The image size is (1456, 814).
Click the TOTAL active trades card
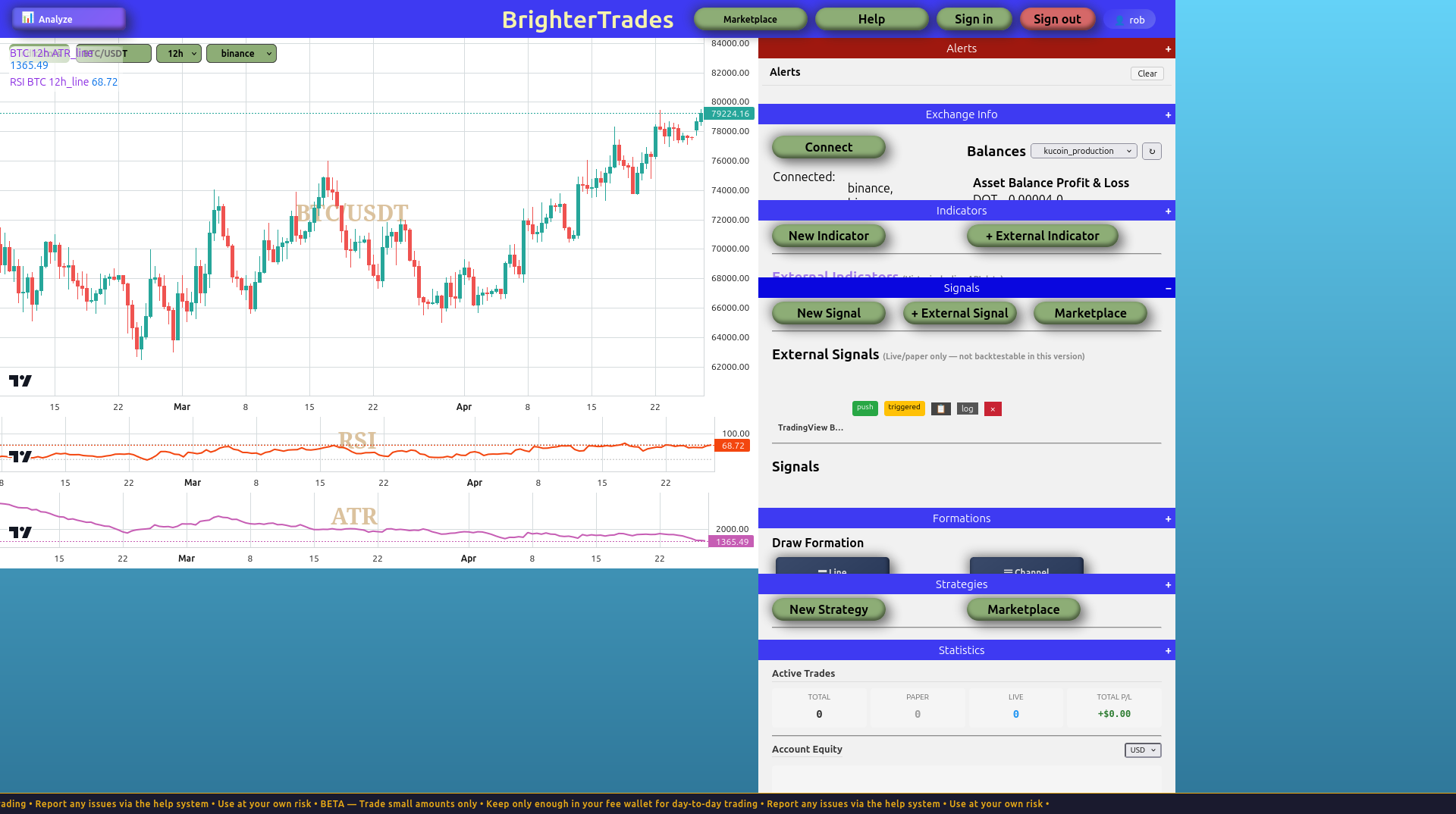819,706
